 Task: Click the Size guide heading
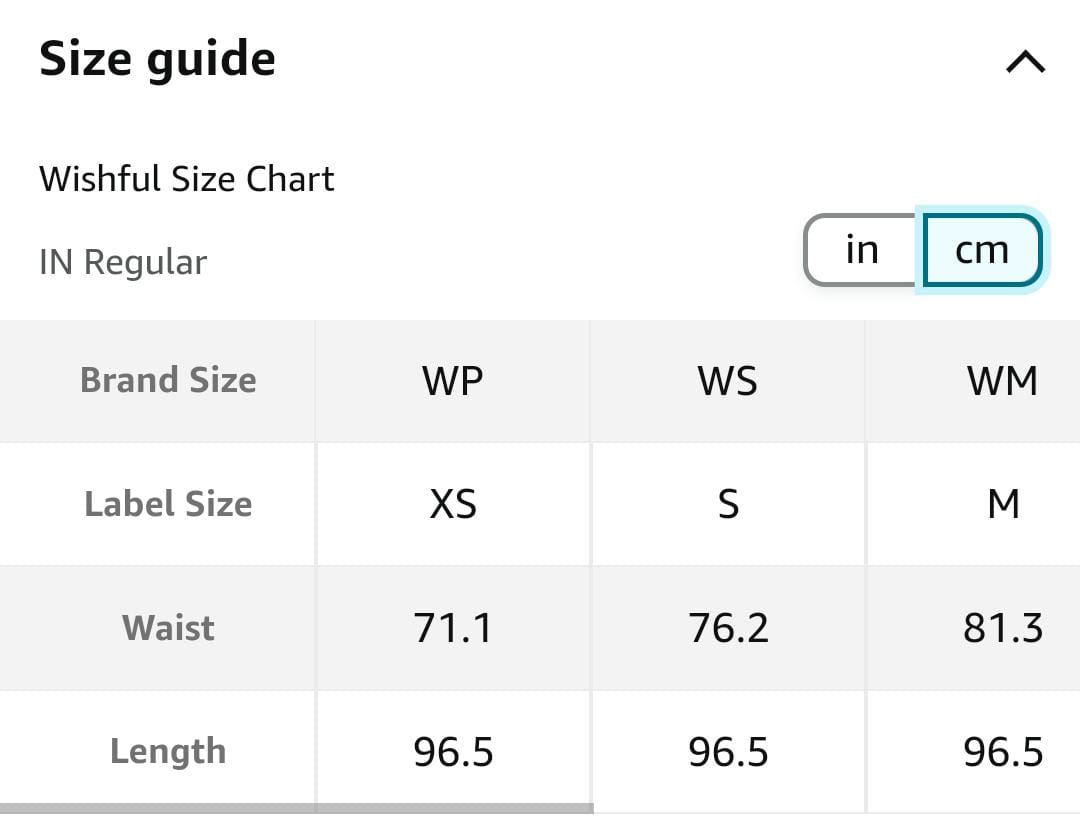(157, 59)
